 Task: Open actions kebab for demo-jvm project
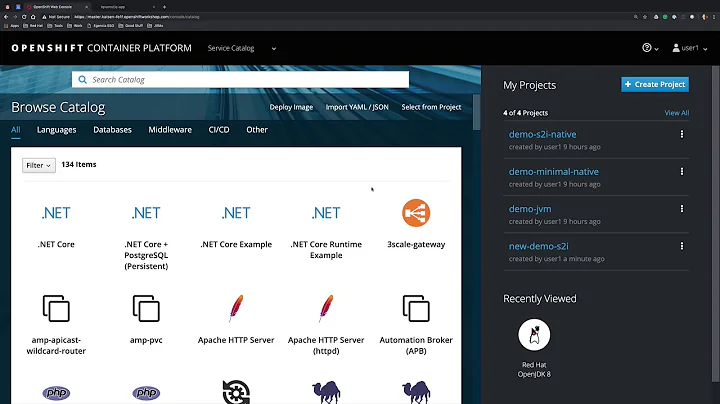coord(682,208)
